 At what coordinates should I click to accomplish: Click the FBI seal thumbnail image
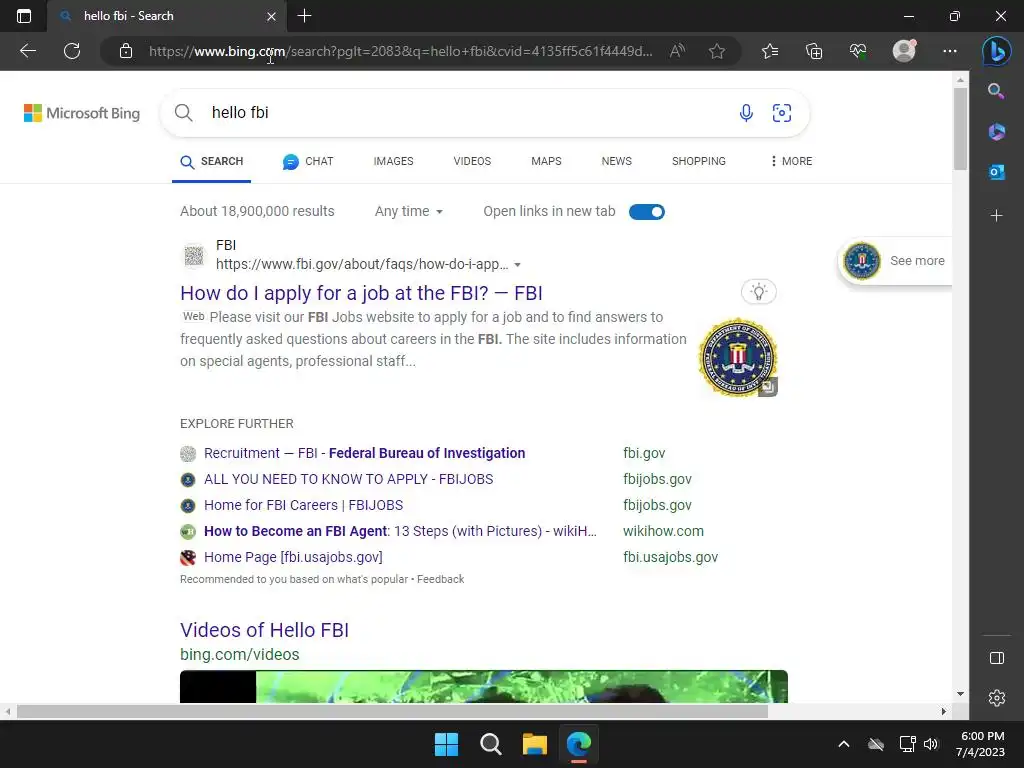(737, 357)
